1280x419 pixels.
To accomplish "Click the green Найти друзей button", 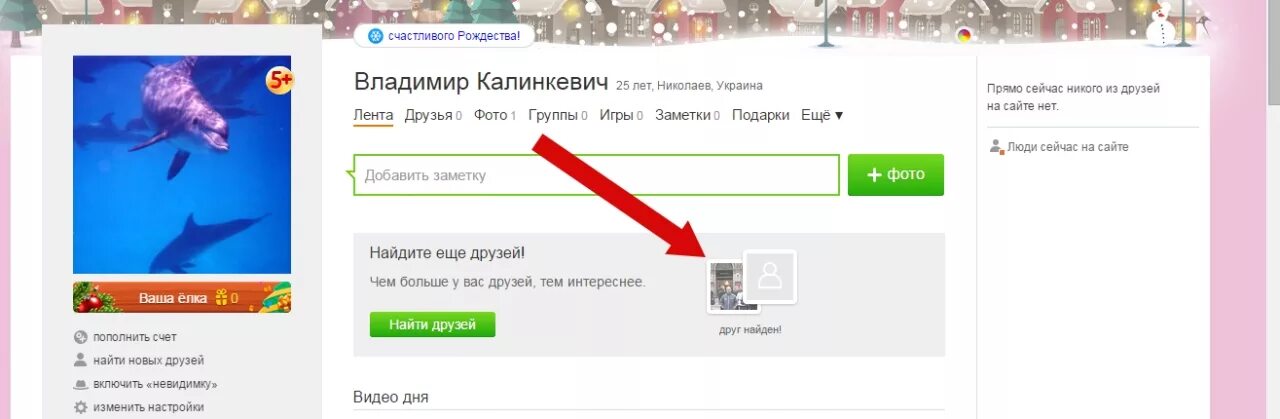I will (x=432, y=324).
